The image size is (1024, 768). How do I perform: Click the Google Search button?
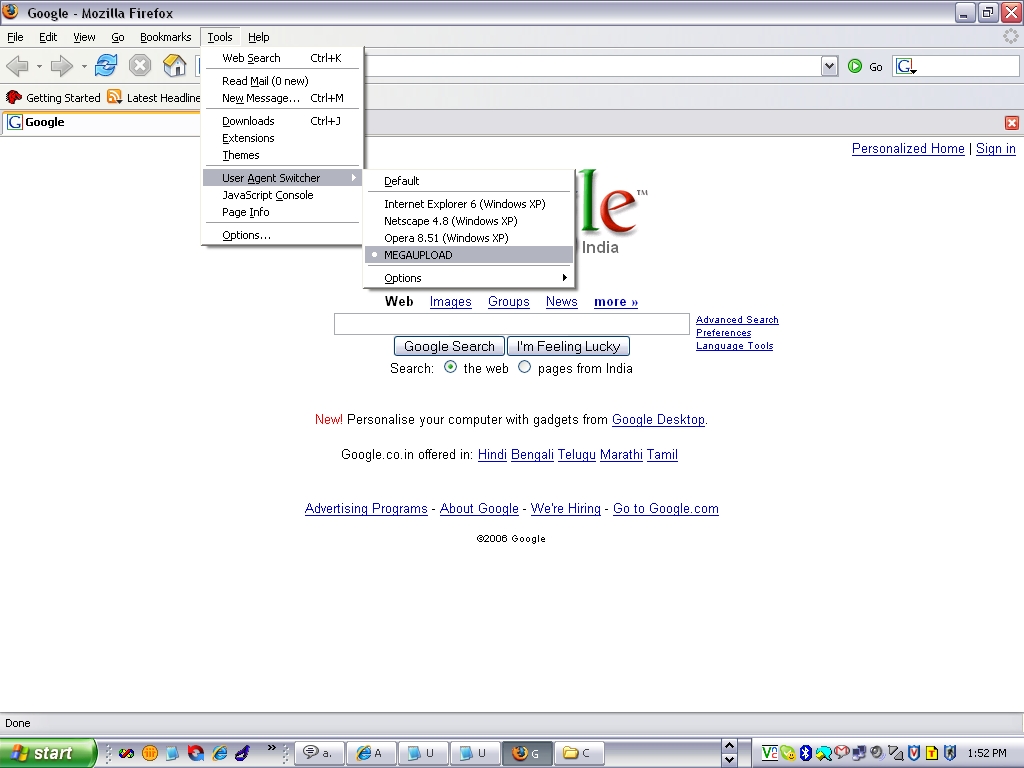tap(449, 346)
